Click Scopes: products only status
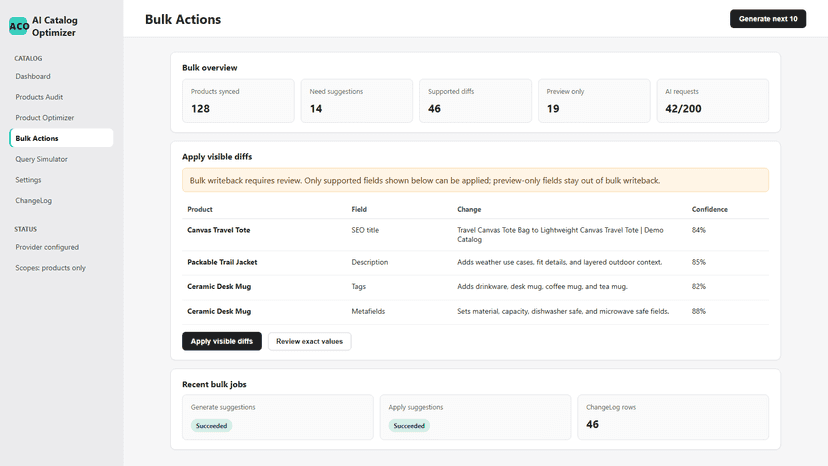The width and height of the screenshot is (828, 466). (x=50, y=267)
